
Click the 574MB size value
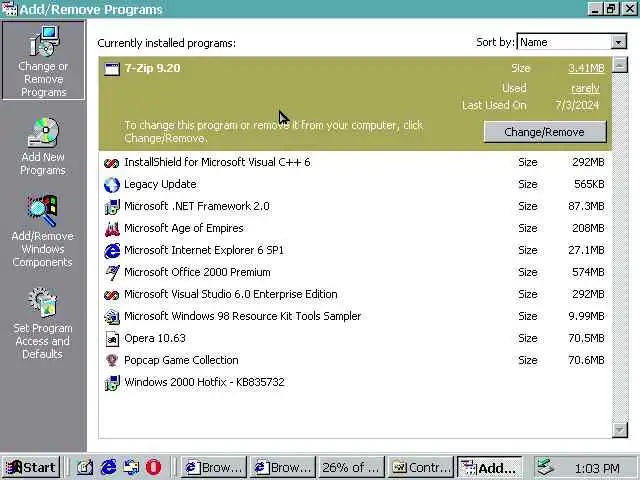coord(588,272)
